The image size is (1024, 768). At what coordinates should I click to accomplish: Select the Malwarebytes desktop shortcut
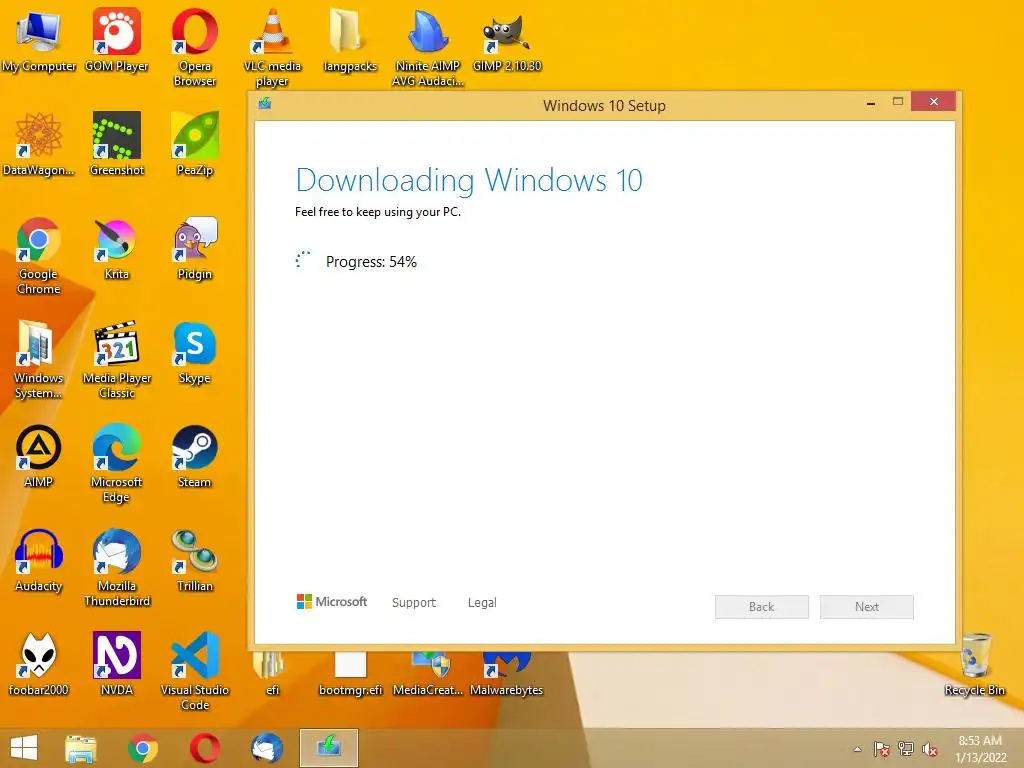coord(507,673)
